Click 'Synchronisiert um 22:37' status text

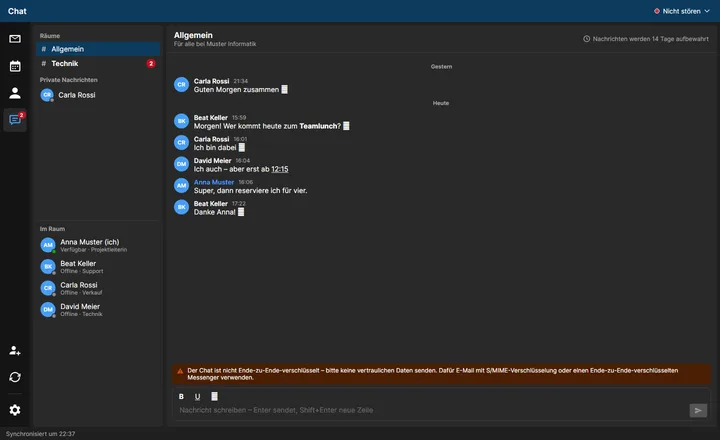coord(40,434)
